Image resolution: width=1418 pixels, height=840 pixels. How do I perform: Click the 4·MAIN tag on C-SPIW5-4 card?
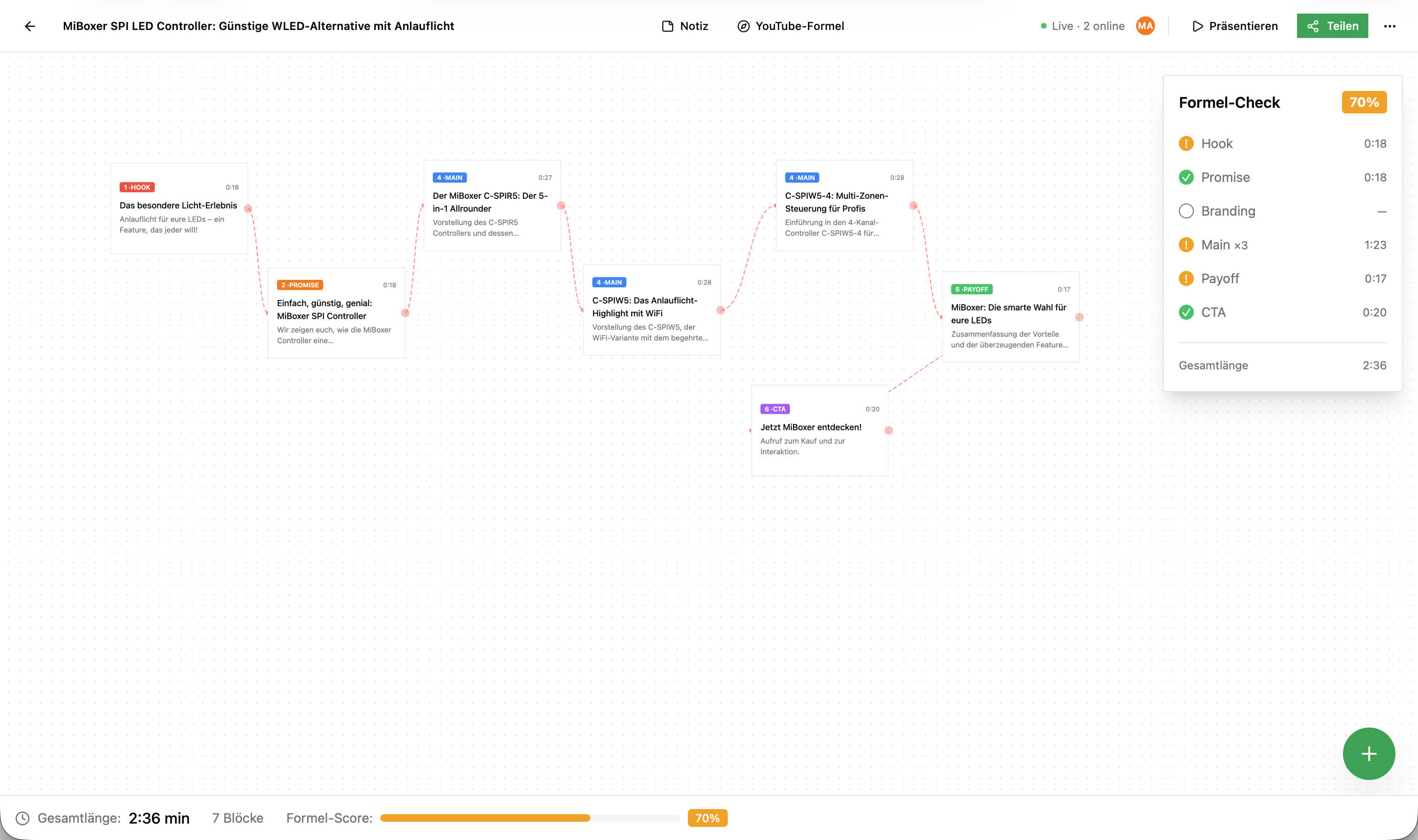pyautogui.click(x=802, y=178)
